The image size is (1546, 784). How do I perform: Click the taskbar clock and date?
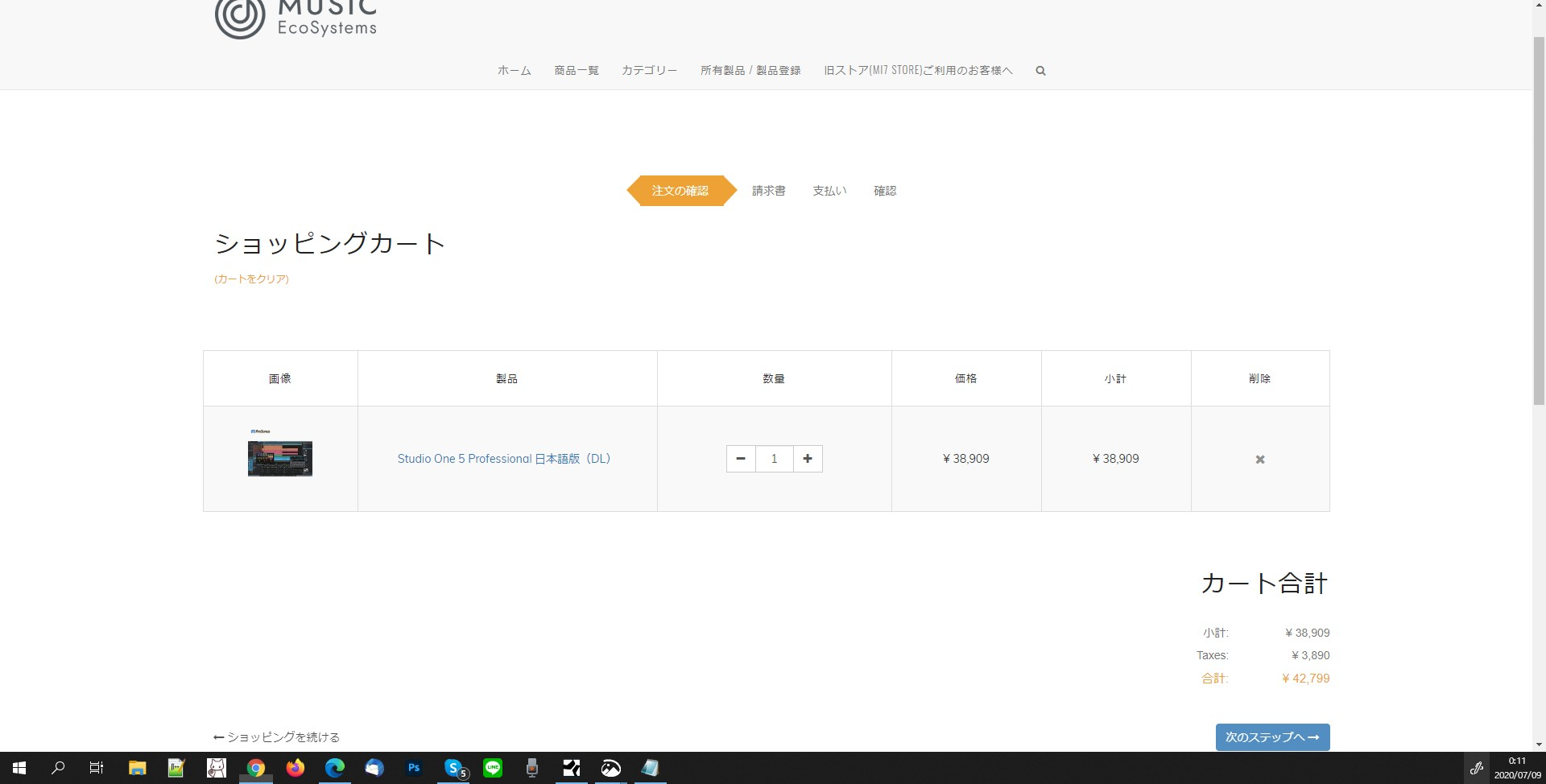[x=1517, y=768]
